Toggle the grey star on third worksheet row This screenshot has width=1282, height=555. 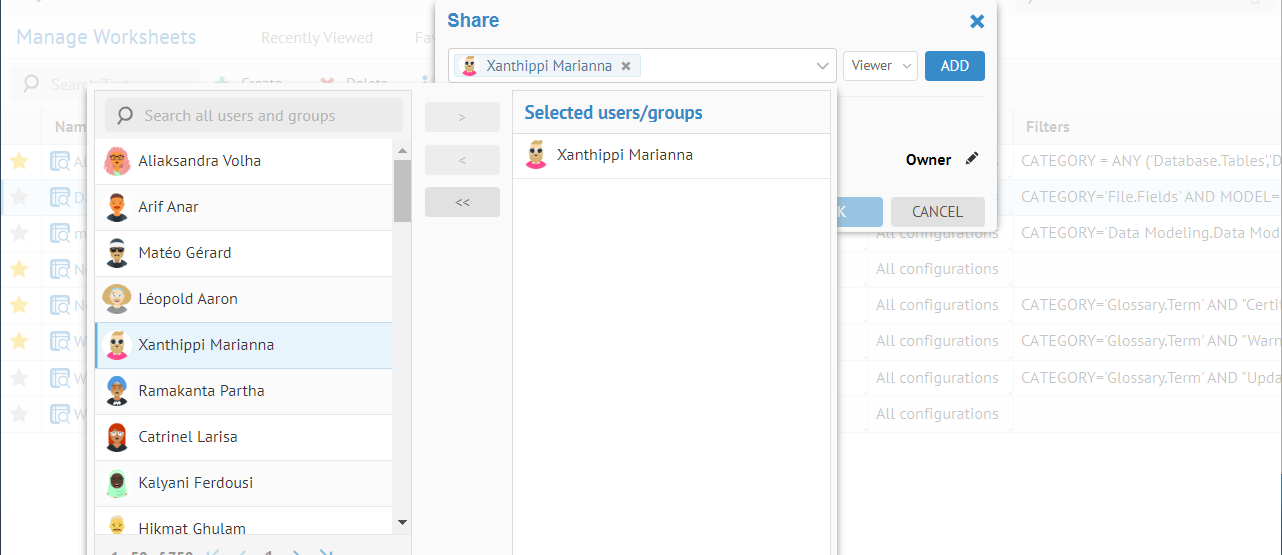[x=19, y=233]
